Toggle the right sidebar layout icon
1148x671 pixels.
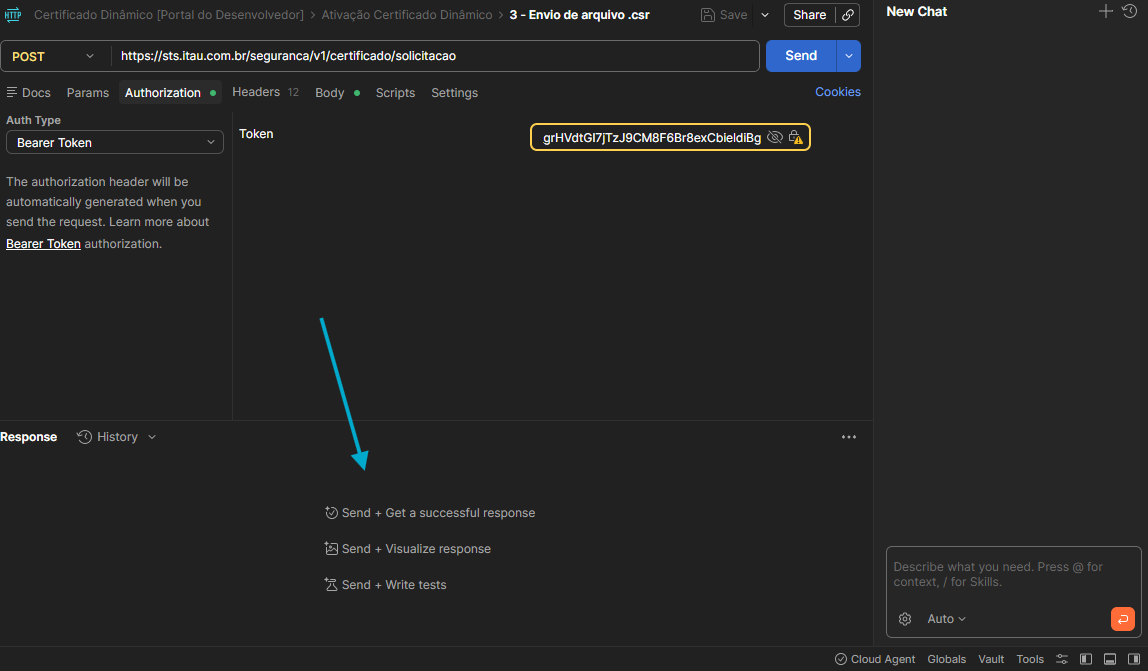coord(1133,659)
